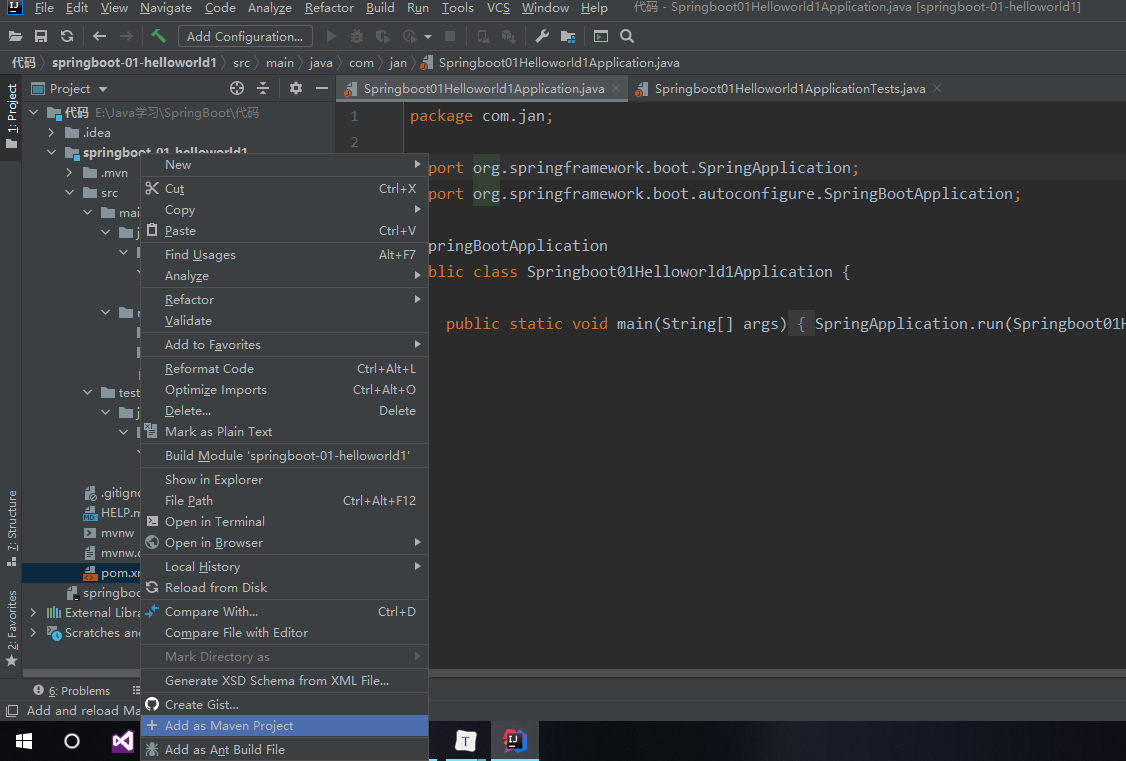Click line number 1 in editor gutter
Viewport: 1126px width, 761px height.
pyautogui.click(x=354, y=116)
